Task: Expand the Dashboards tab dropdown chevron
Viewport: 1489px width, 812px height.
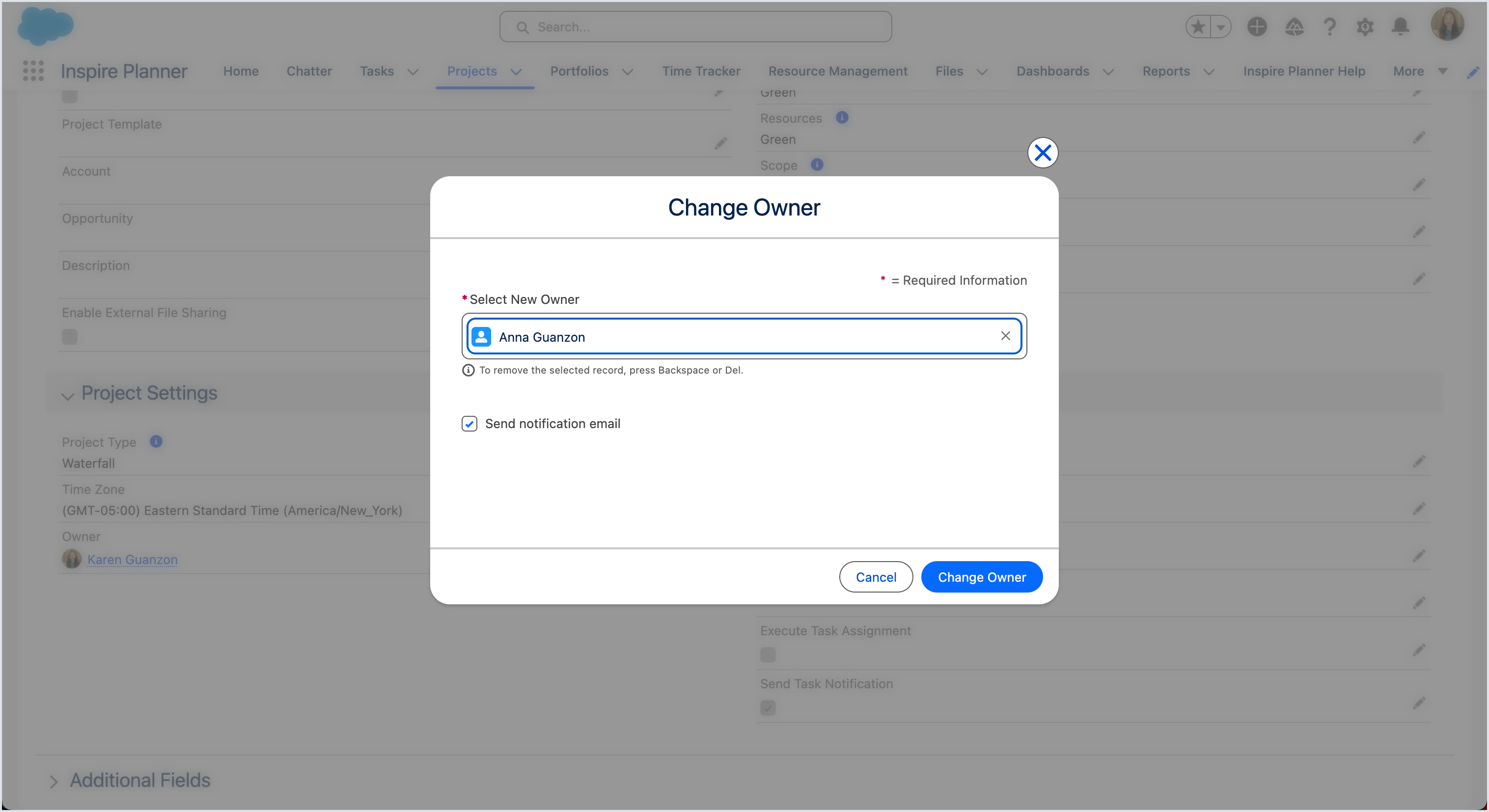Action: 1108,72
